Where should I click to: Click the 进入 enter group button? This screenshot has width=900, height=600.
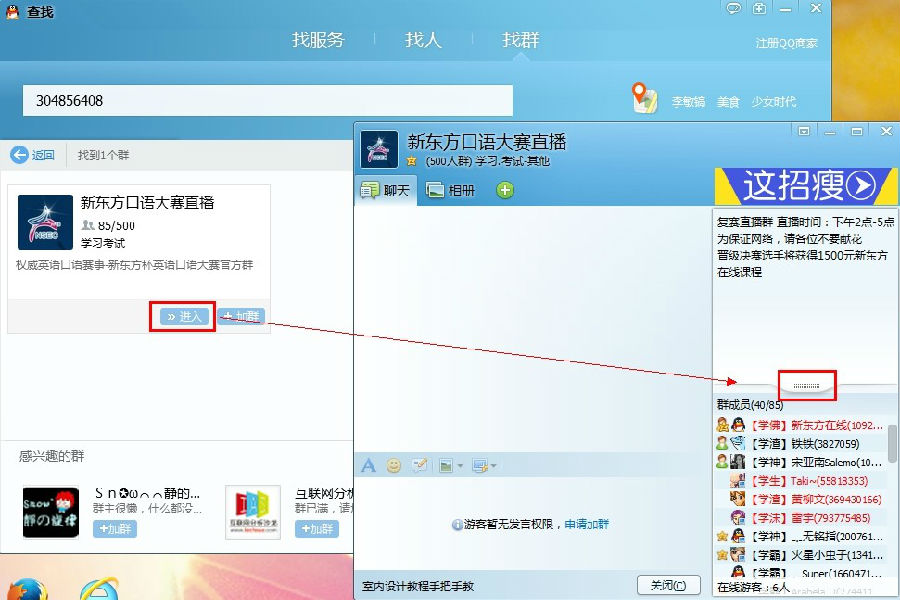(184, 316)
